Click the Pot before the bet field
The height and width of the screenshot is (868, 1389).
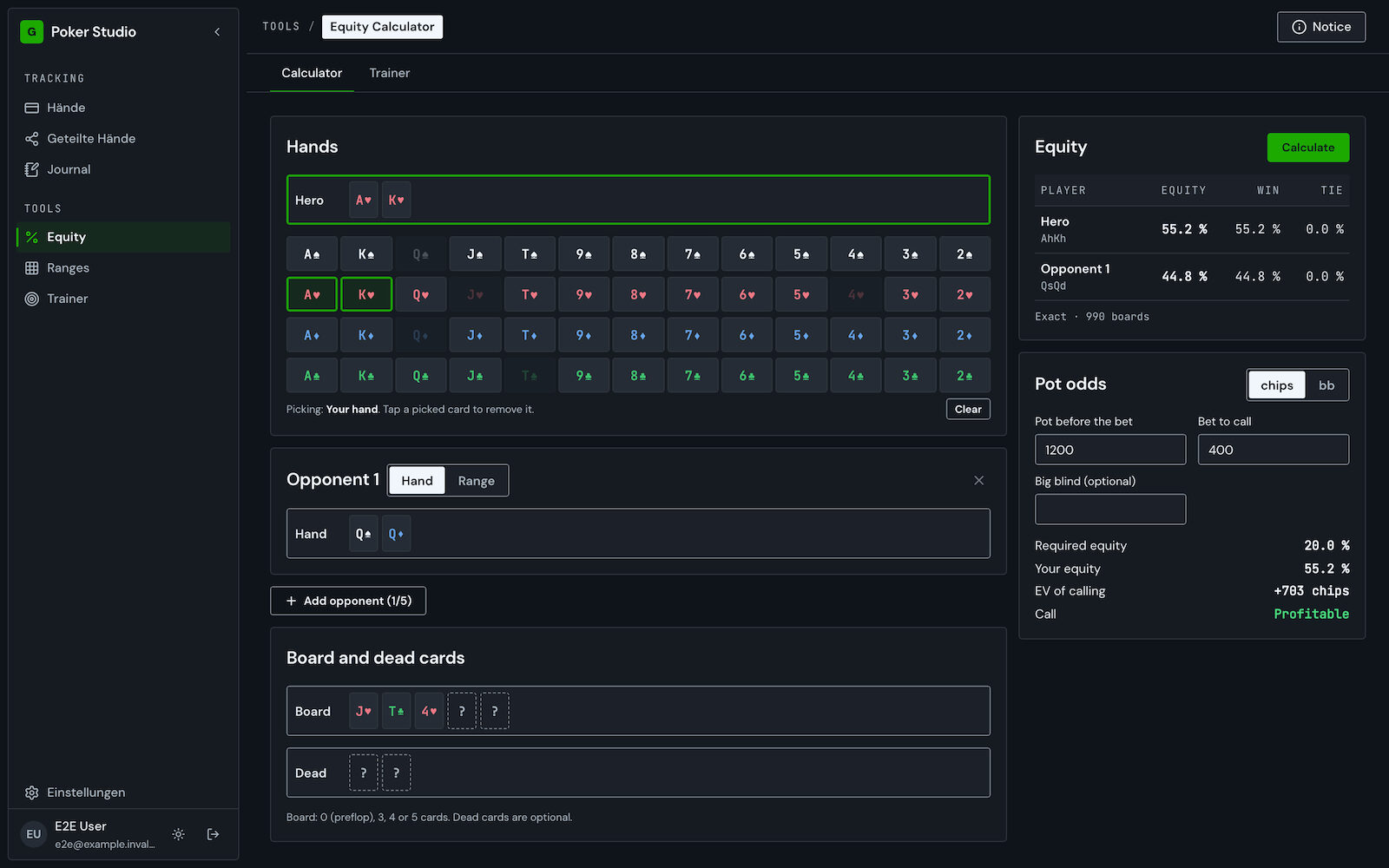[x=1110, y=450]
